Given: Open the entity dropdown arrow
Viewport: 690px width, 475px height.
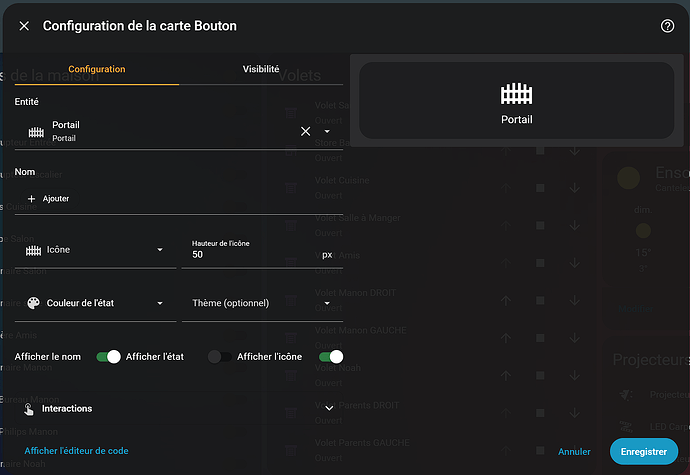Looking at the screenshot, I should tap(327, 131).
